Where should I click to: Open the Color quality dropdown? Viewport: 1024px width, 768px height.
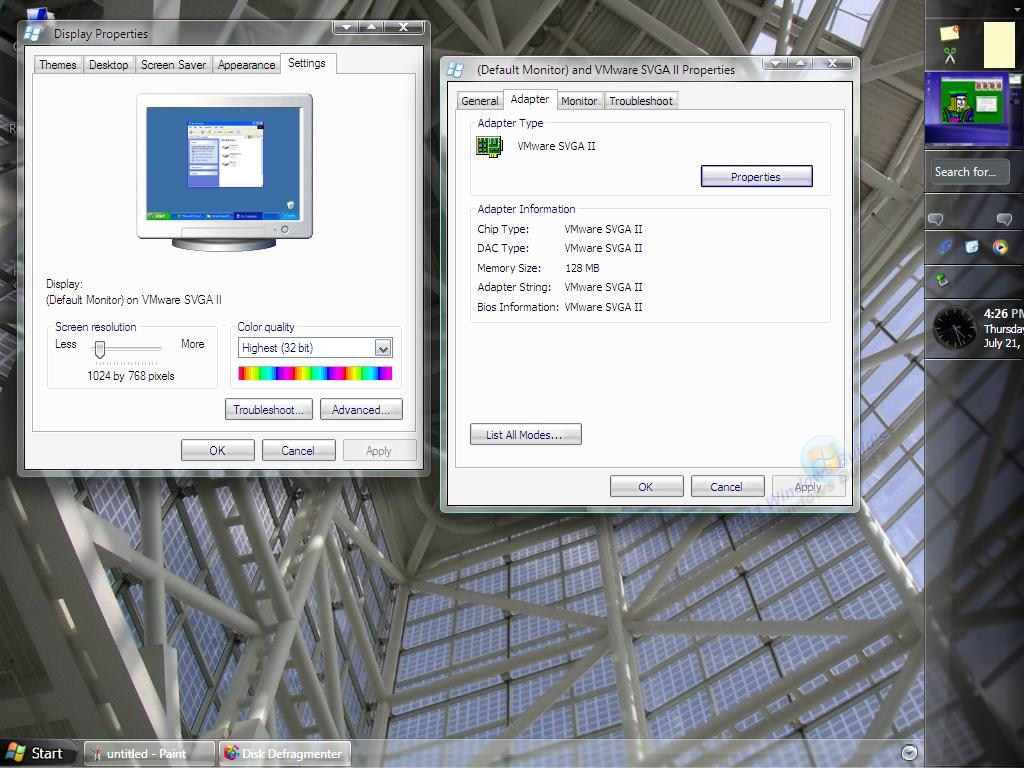coord(383,348)
